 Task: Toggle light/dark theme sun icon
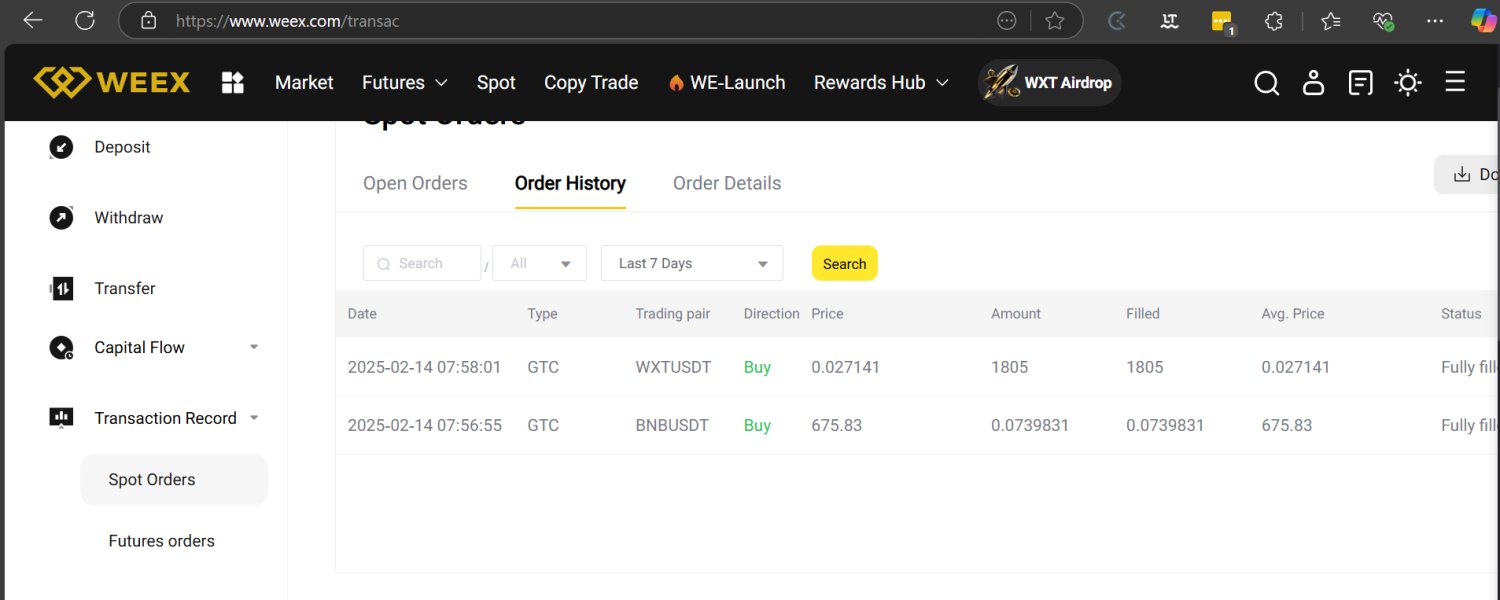tap(1408, 83)
